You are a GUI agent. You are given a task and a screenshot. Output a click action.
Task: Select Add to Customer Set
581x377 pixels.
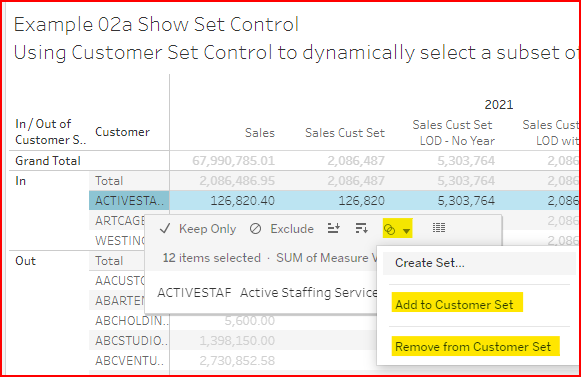pos(454,305)
